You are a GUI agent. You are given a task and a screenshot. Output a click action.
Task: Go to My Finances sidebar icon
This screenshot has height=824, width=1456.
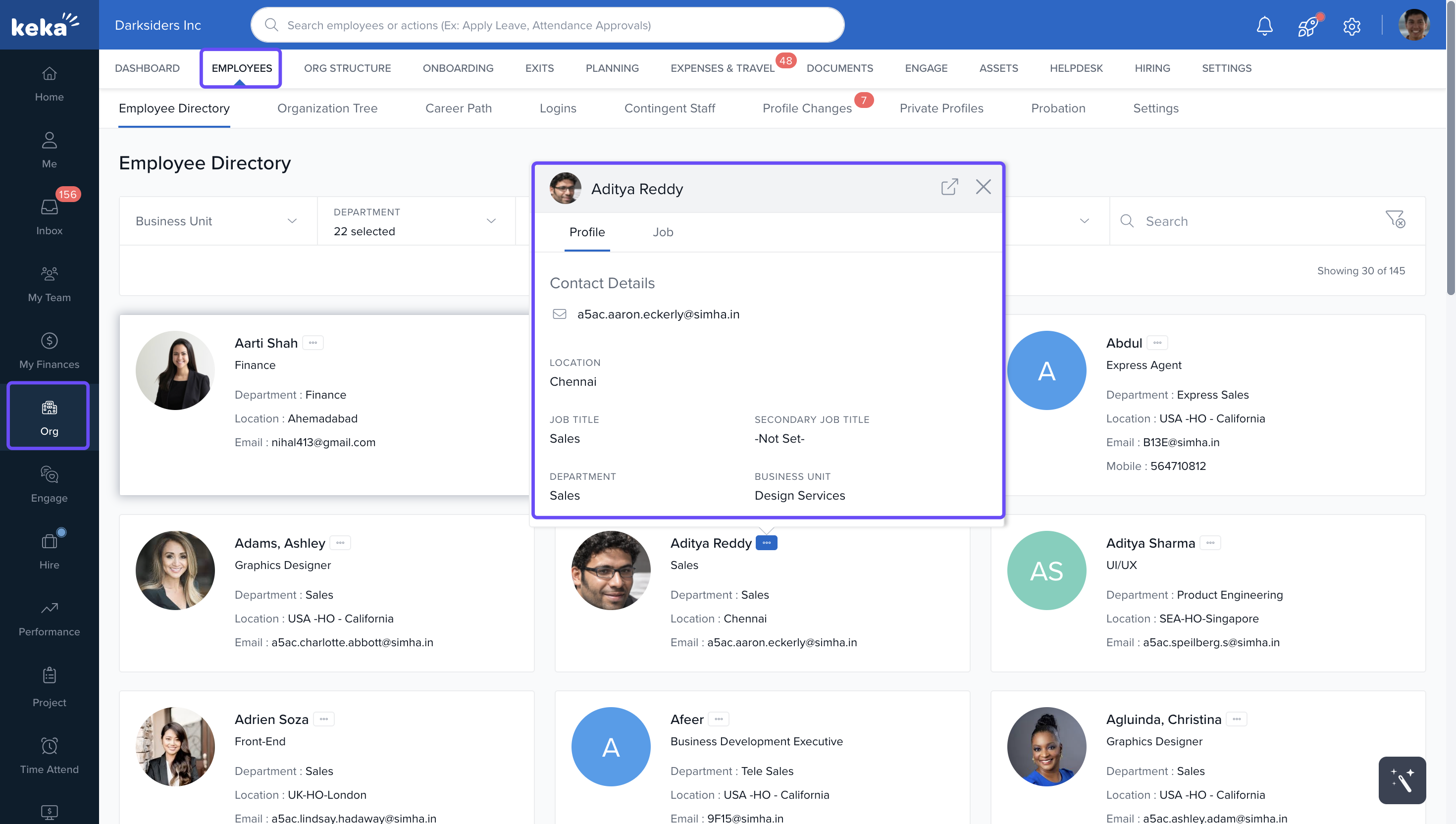point(49,350)
